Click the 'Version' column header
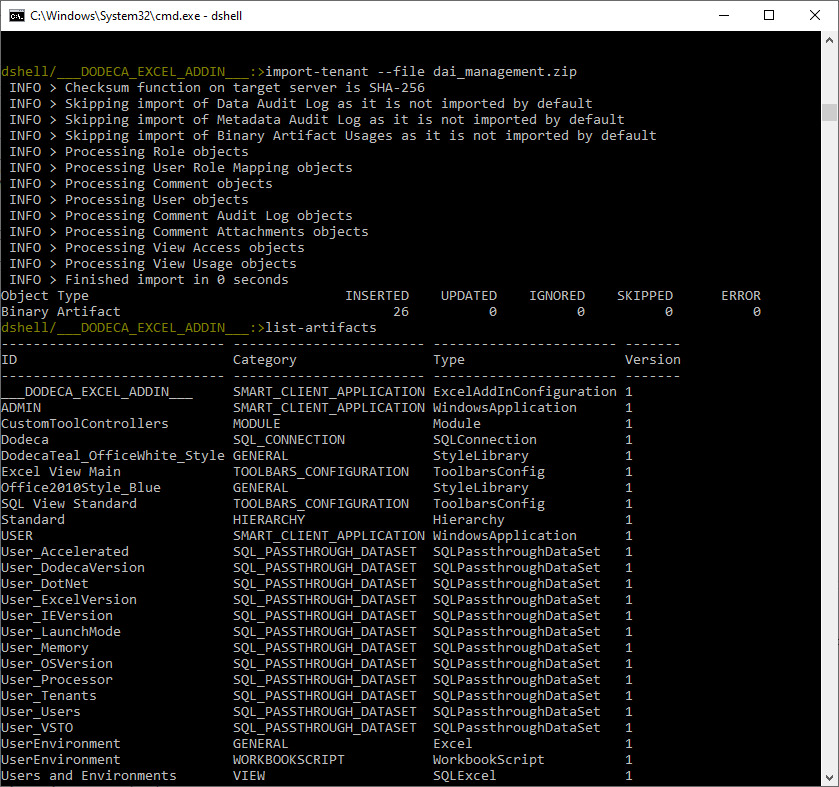Viewport: 839px width, 787px height. [653, 360]
